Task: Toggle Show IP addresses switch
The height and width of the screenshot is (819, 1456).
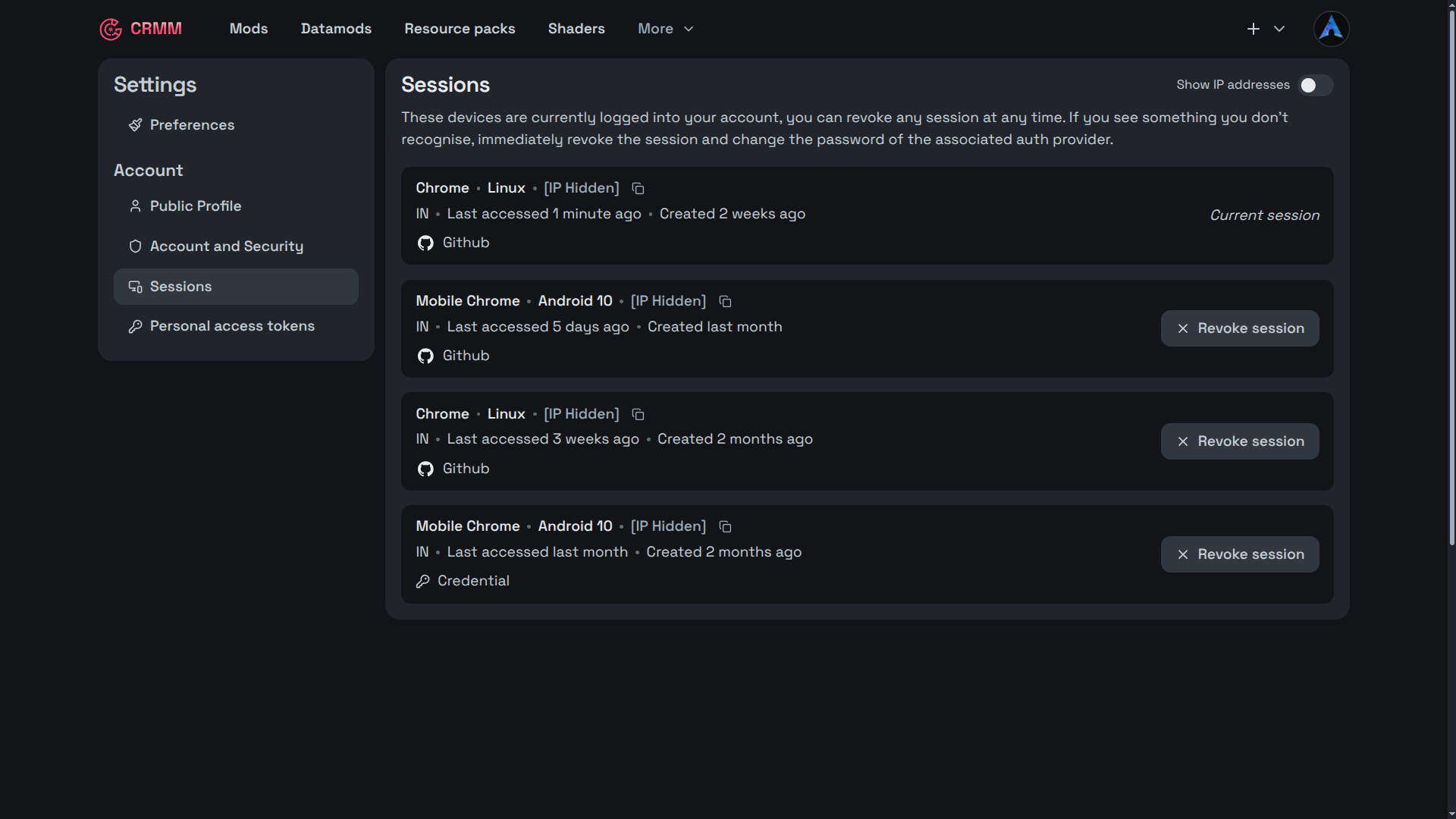Action: pyautogui.click(x=1316, y=85)
